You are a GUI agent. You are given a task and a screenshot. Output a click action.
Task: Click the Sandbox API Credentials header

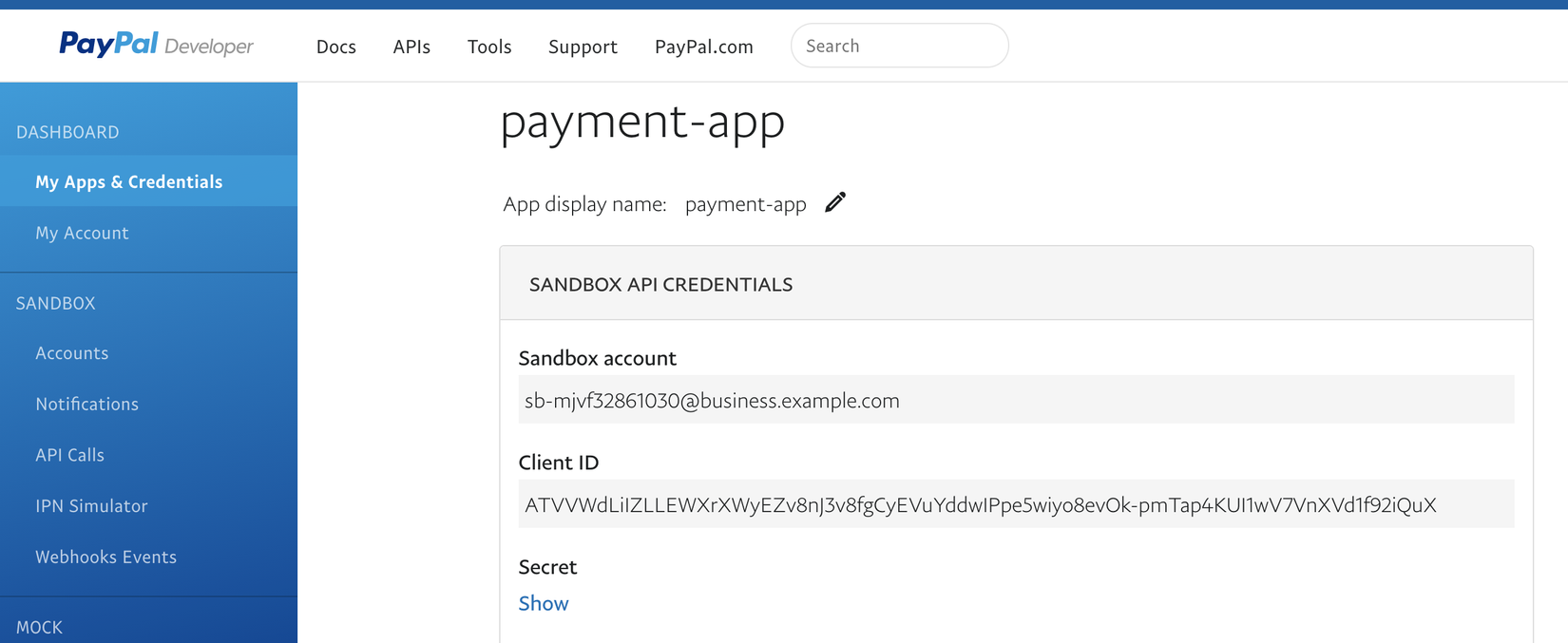pyautogui.click(x=660, y=284)
